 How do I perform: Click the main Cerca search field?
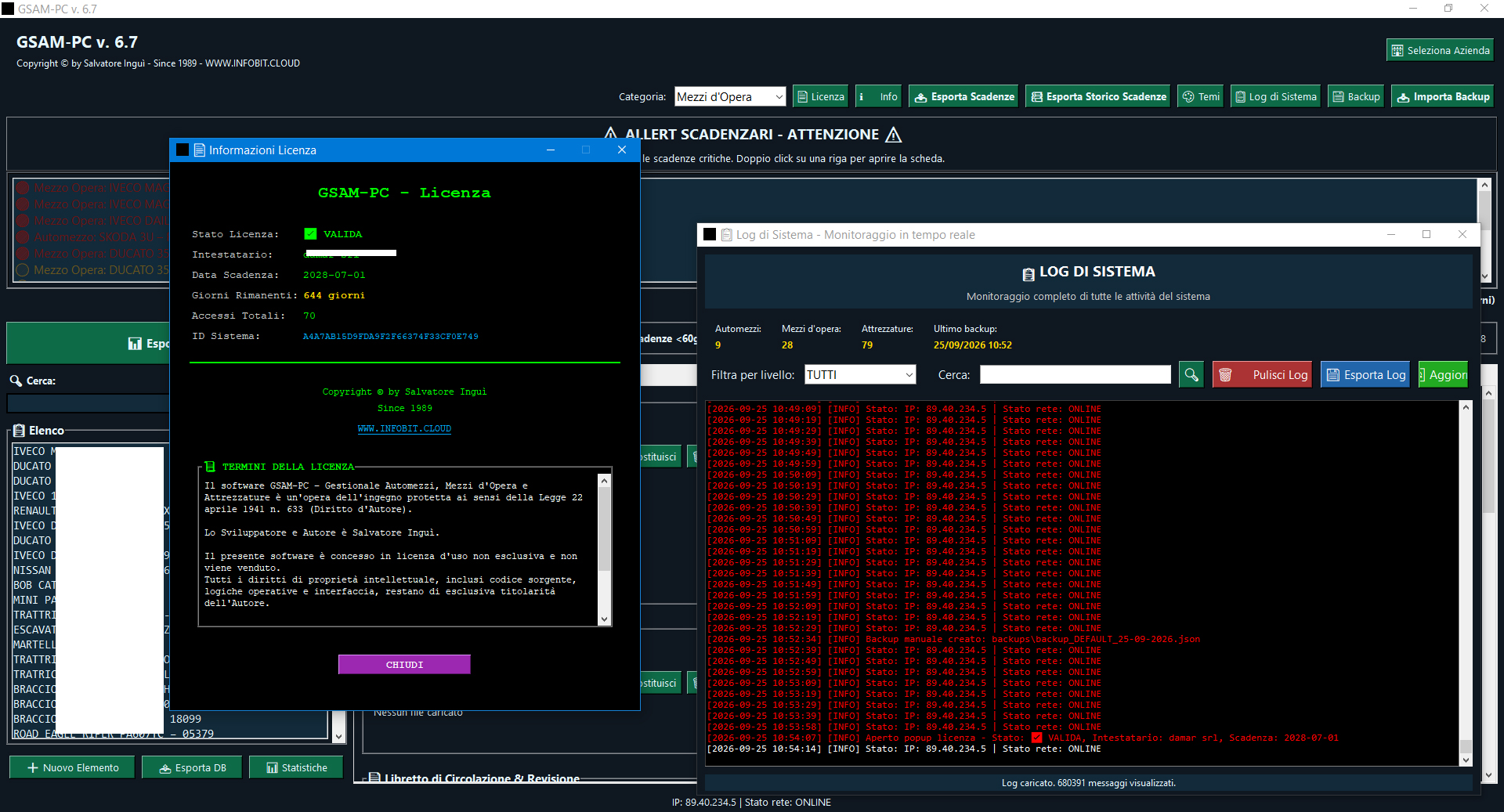(x=88, y=403)
